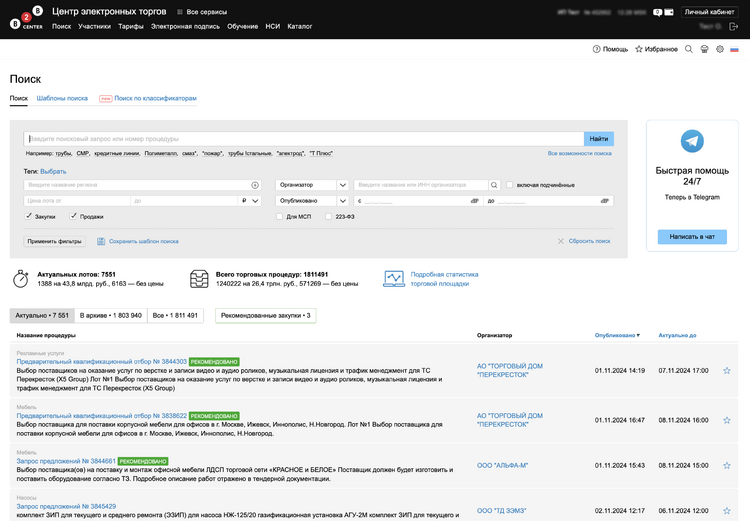Select the Все • 1 811 491 tab
The height and width of the screenshot is (521, 750).
click(x=175, y=316)
